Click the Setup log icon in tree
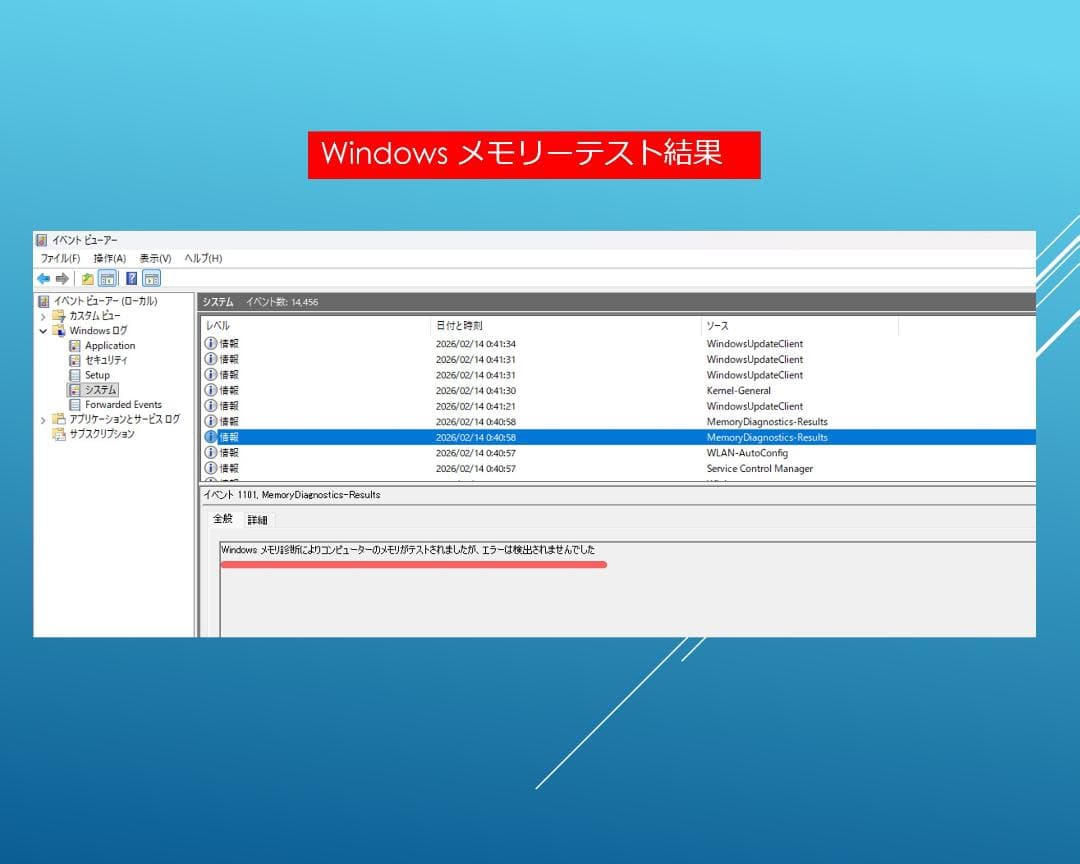 [74, 375]
